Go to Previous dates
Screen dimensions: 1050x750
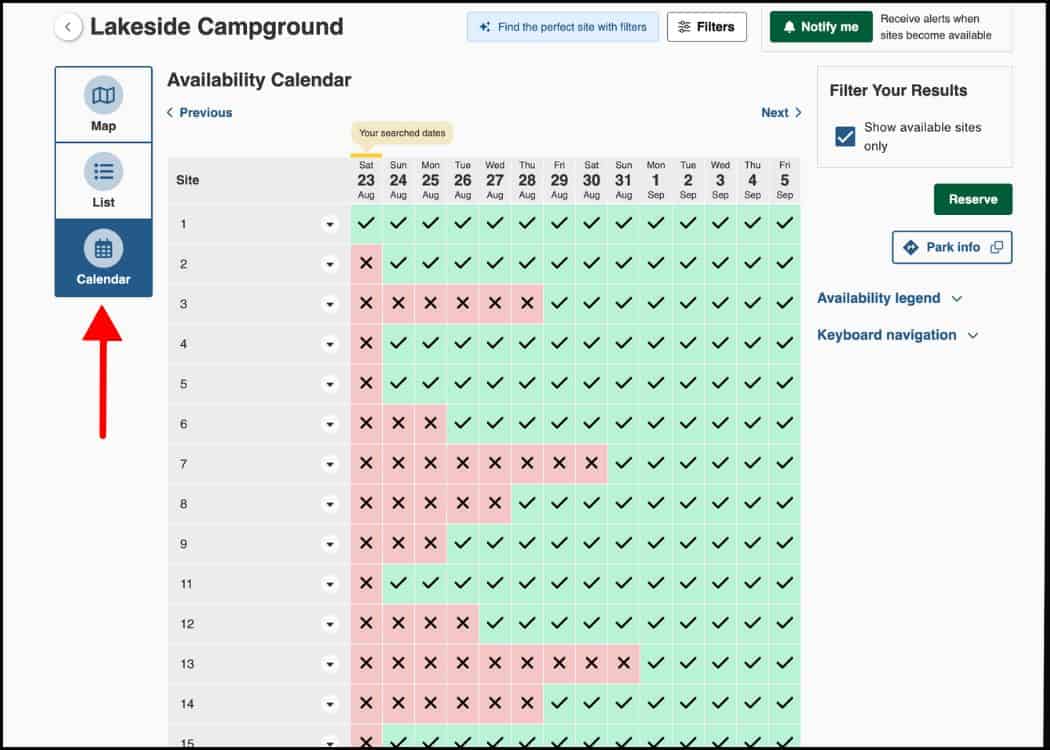200,112
